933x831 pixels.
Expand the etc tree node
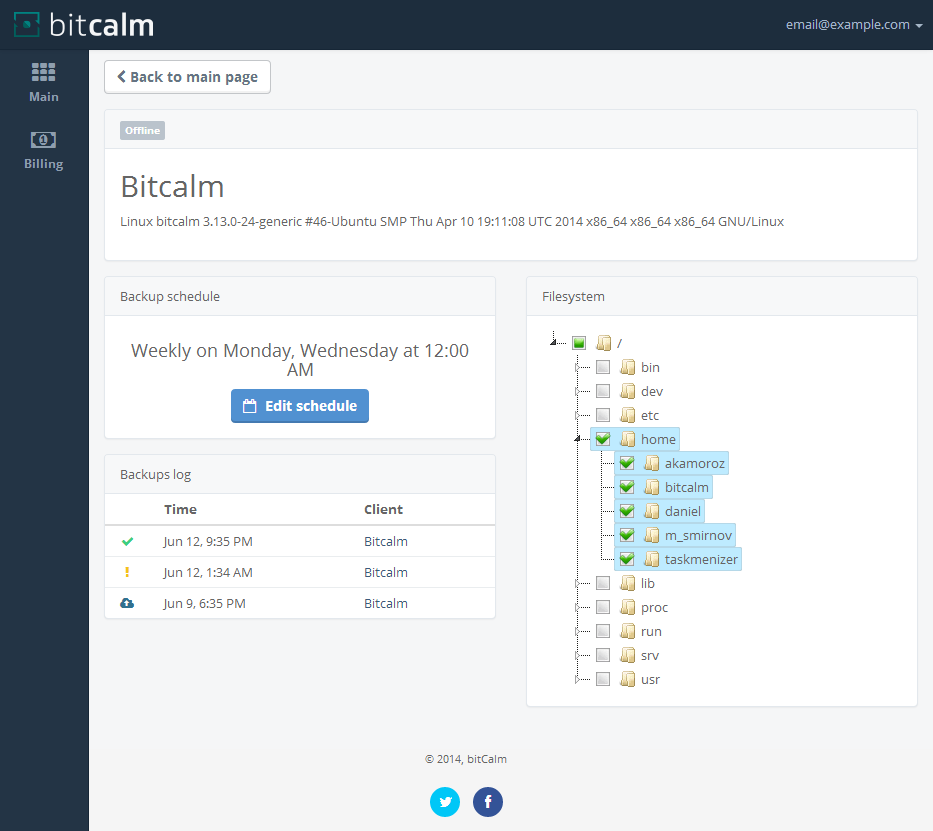click(577, 415)
